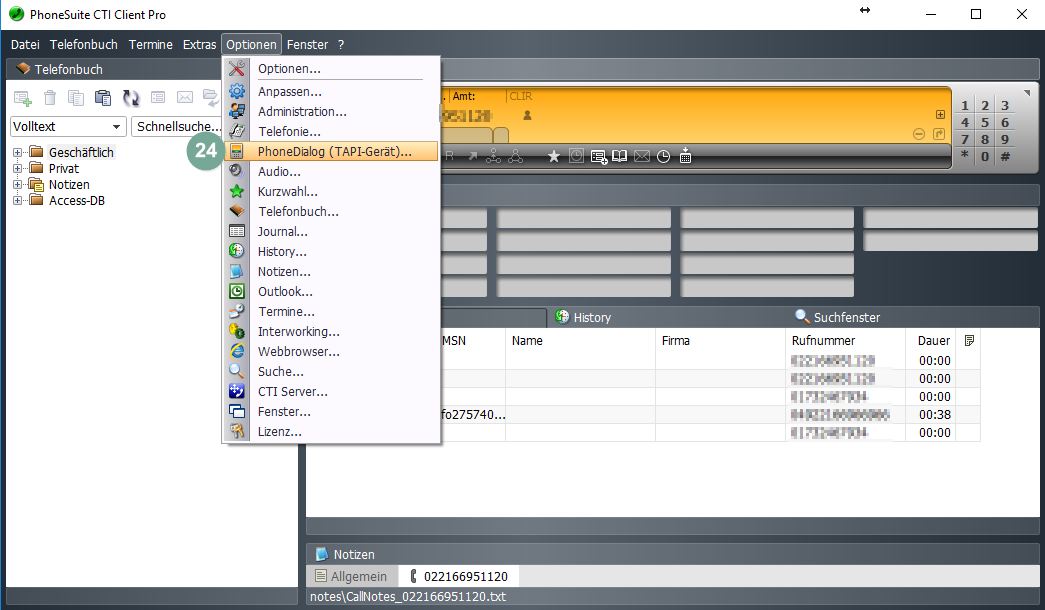Click the refresh arrows icon in Telefonbuch toolbar
1045x610 pixels.
(131, 98)
